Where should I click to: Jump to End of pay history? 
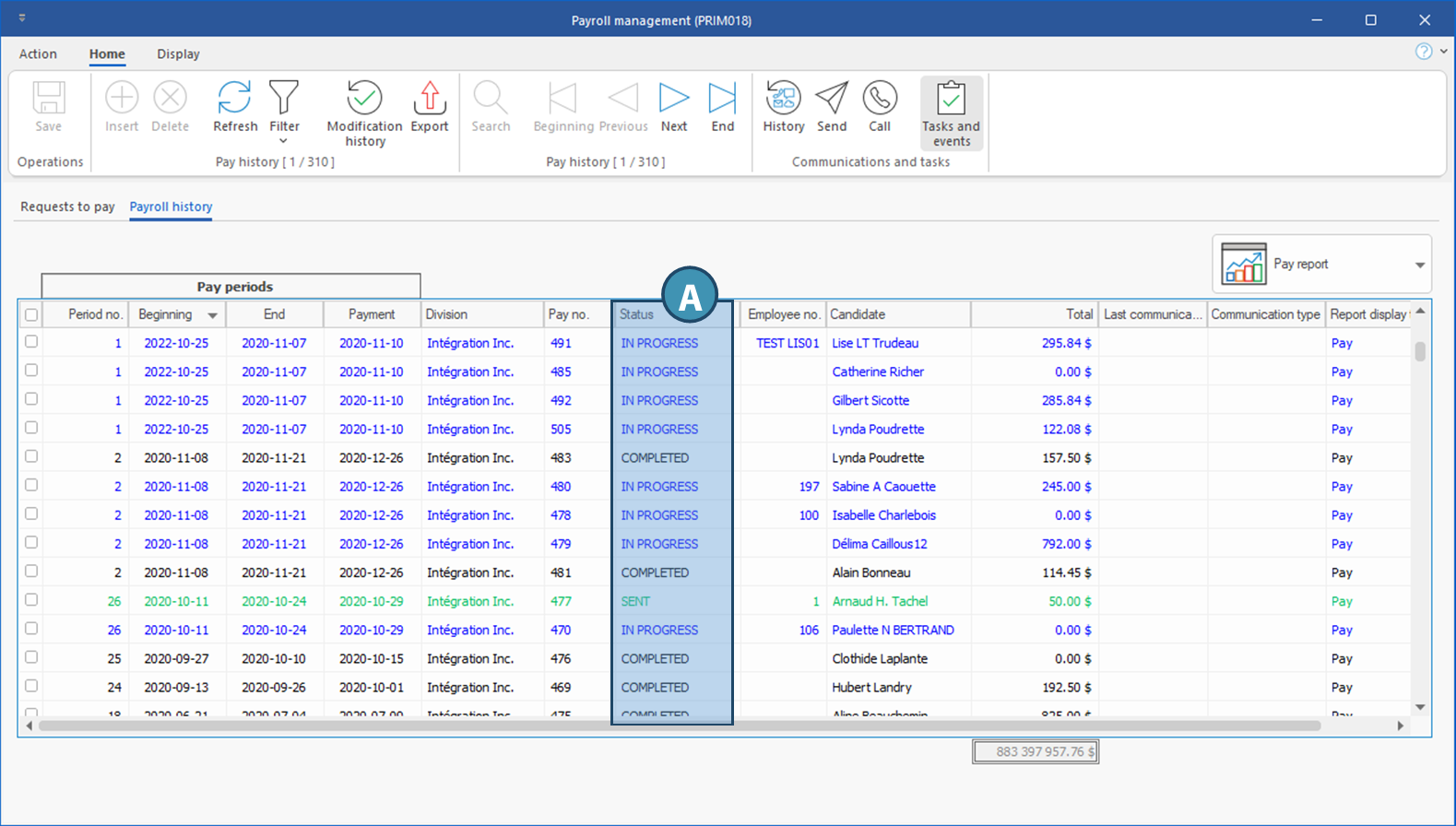tap(722, 98)
